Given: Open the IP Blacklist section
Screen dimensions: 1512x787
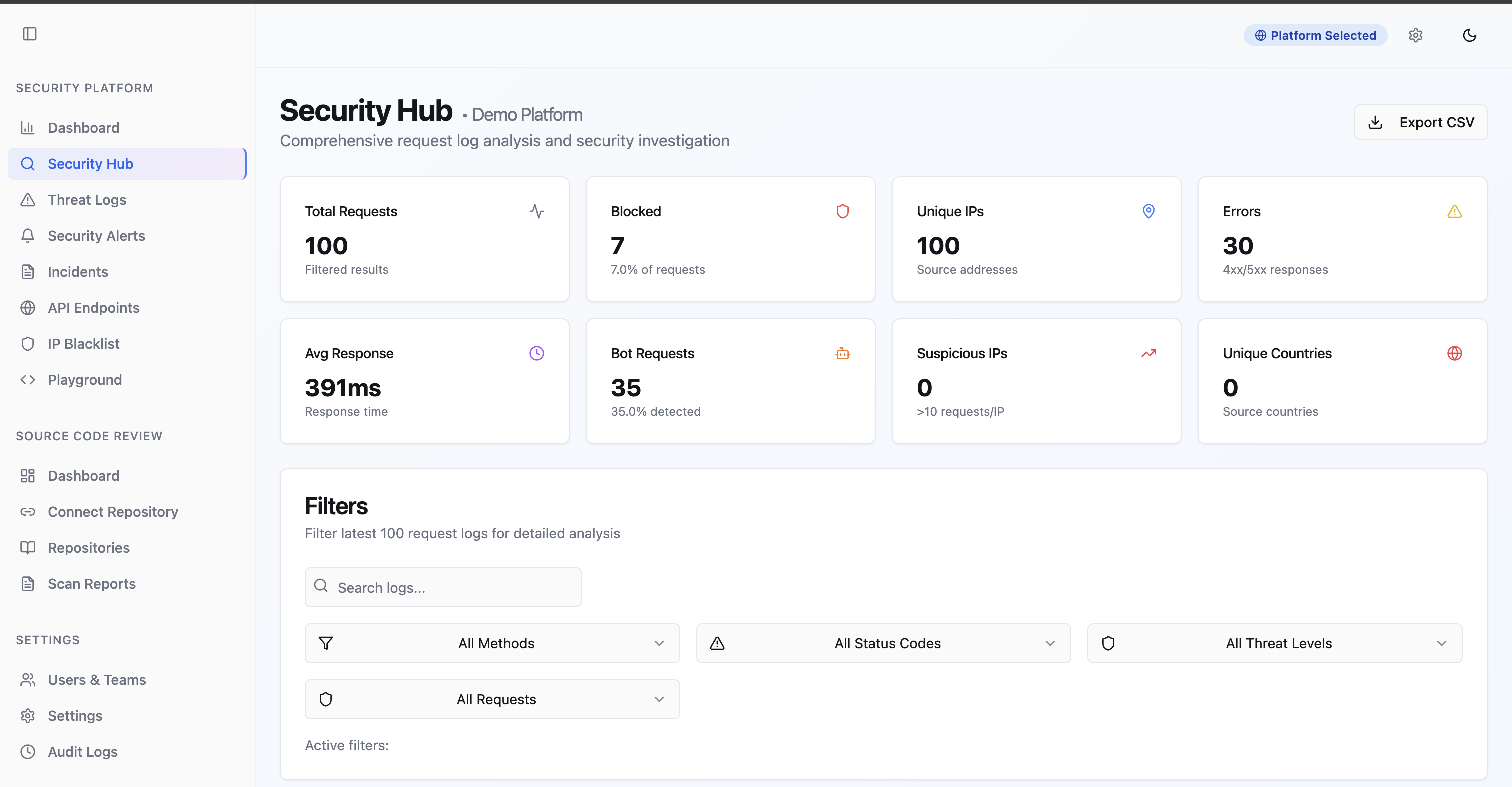Looking at the screenshot, I should (83, 344).
